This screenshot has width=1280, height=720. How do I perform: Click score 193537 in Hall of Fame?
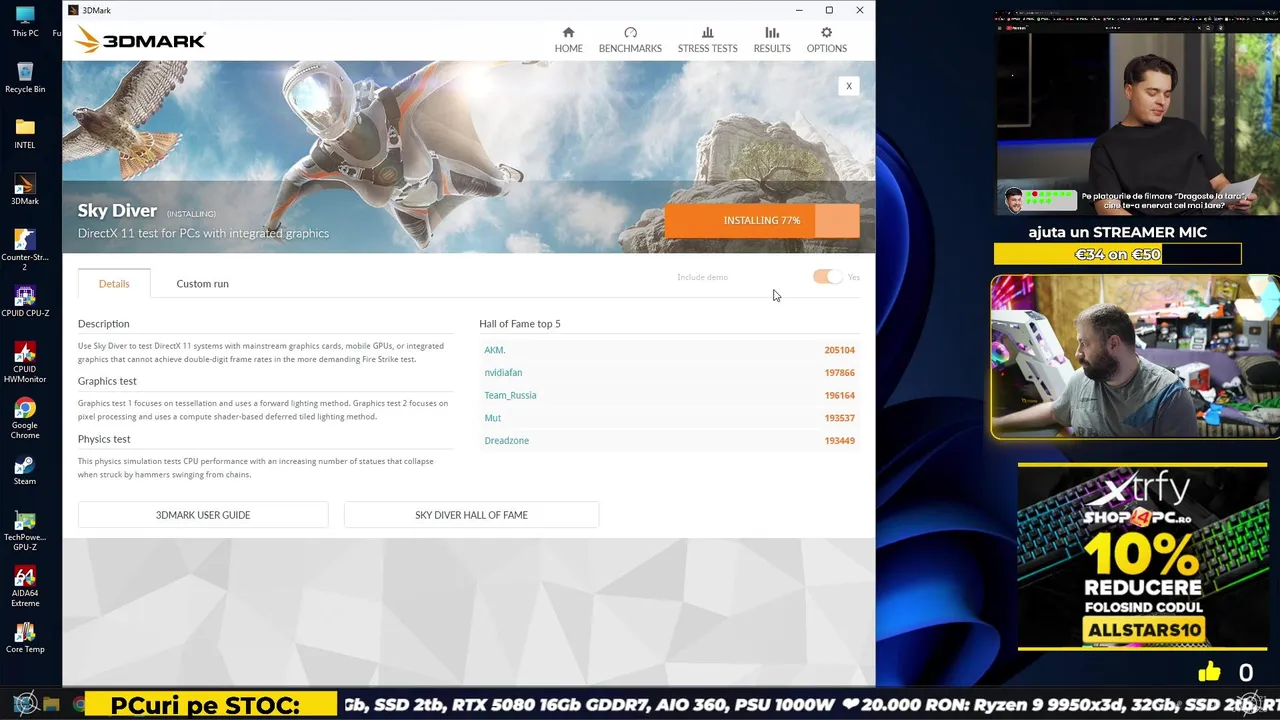click(x=839, y=418)
